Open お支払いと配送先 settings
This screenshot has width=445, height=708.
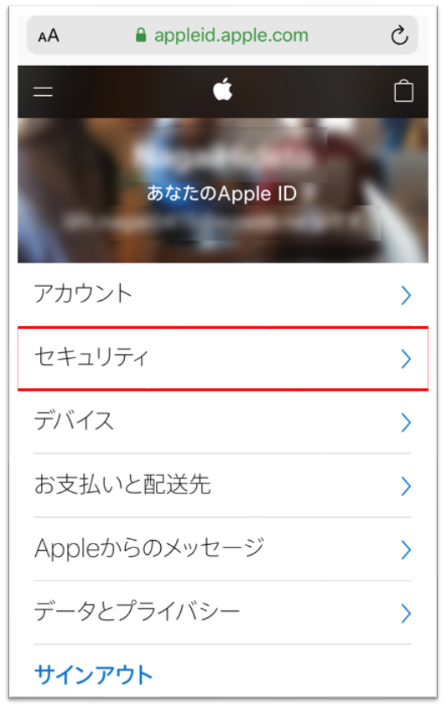pos(222,486)
